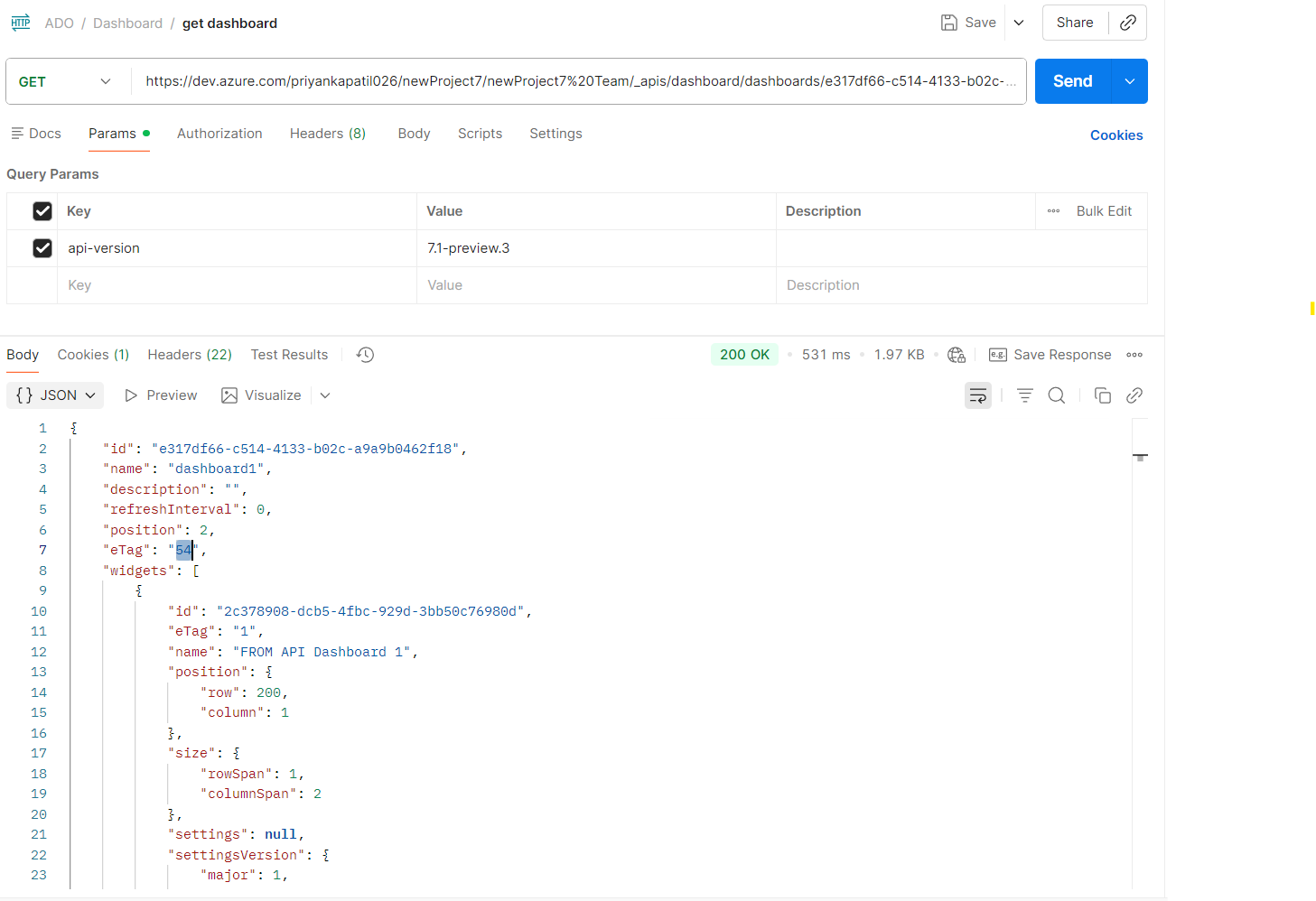Open the Headers (8) request tab
The image size is (1316, 901).
tap(328, 134)
